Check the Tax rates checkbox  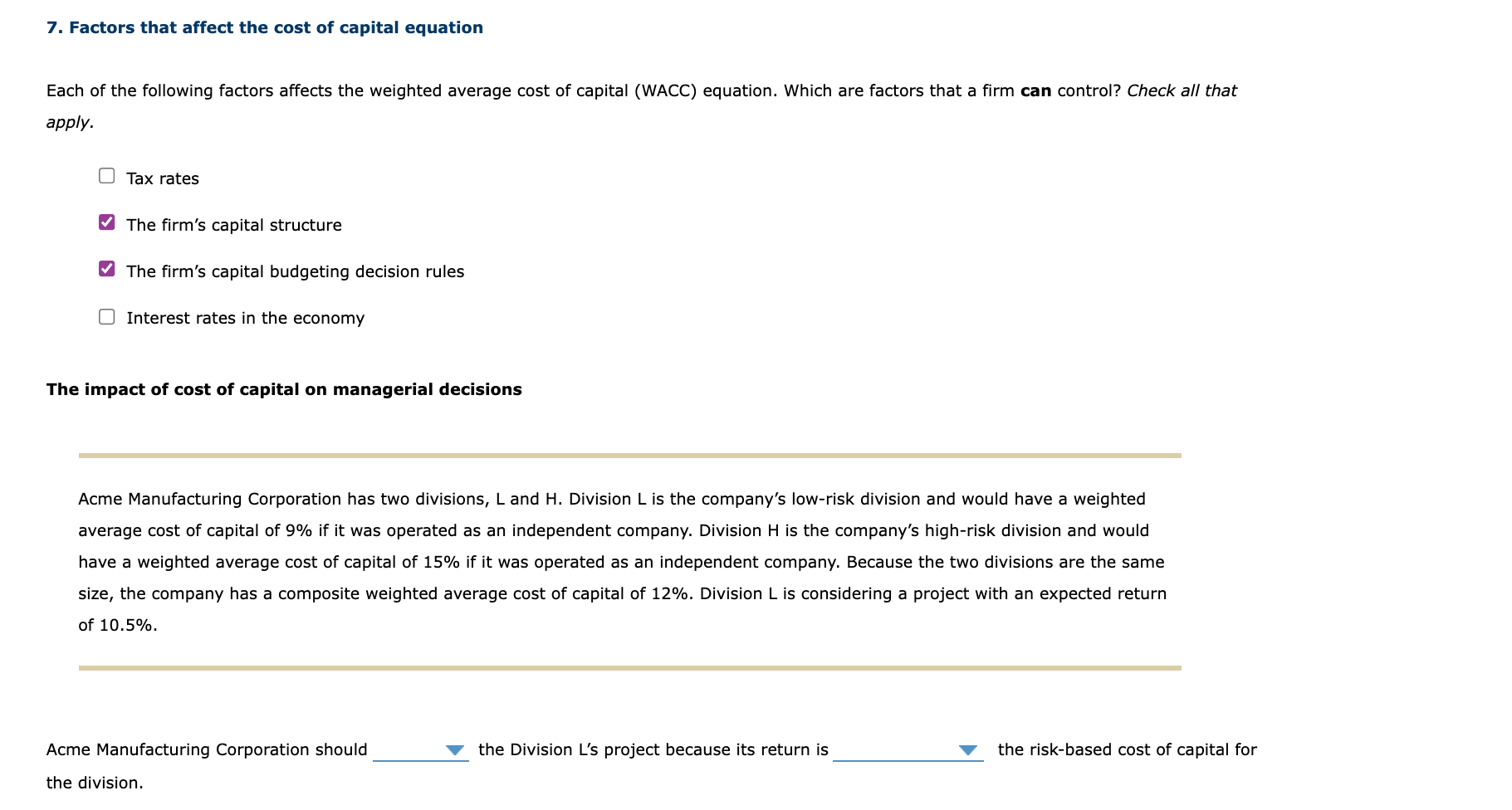[105, 173]
